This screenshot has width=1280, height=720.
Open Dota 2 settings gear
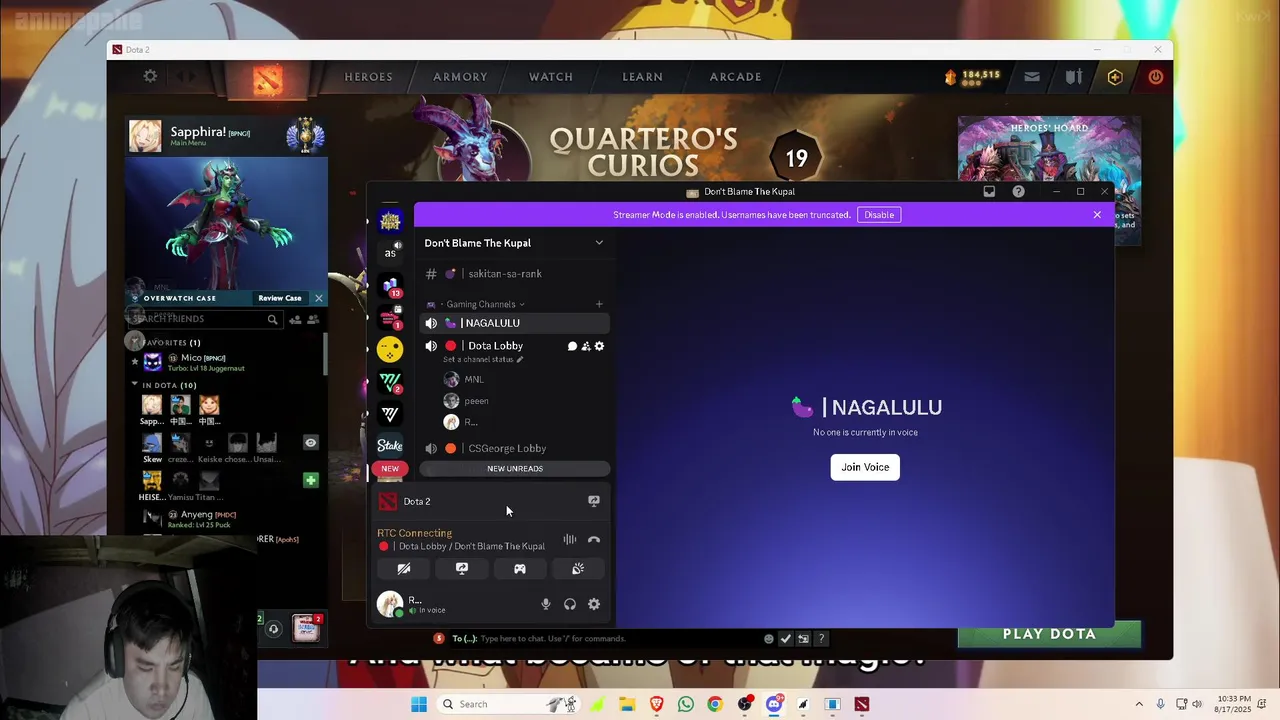[x=150, y=76]
